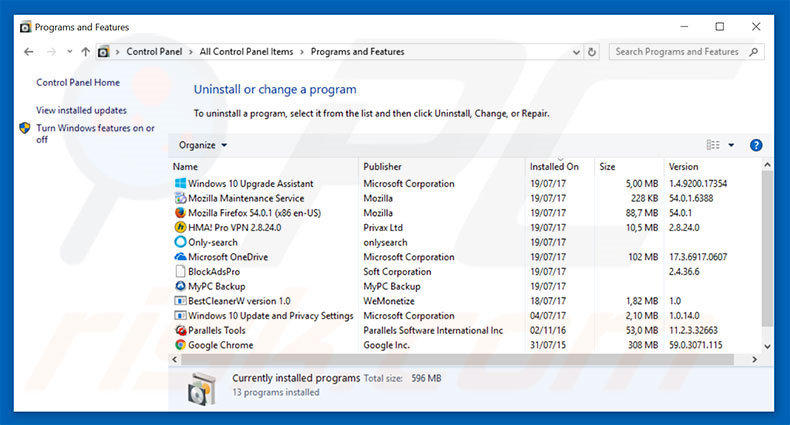Open the recent locations dropdown arrow
The image size is (790, 425).
70,51
